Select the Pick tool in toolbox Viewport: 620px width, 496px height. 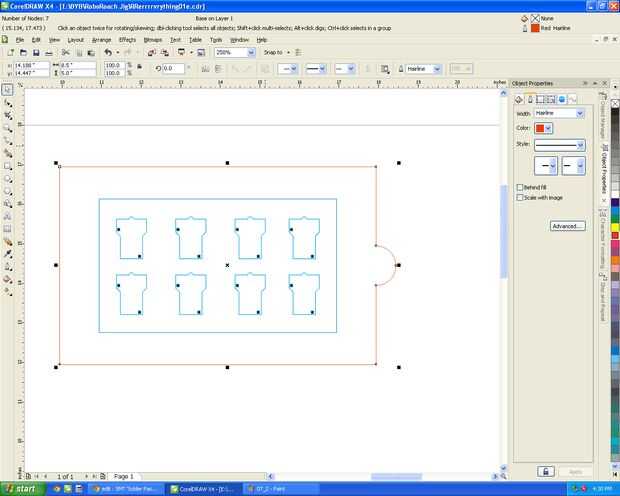(x=8, y=90)
